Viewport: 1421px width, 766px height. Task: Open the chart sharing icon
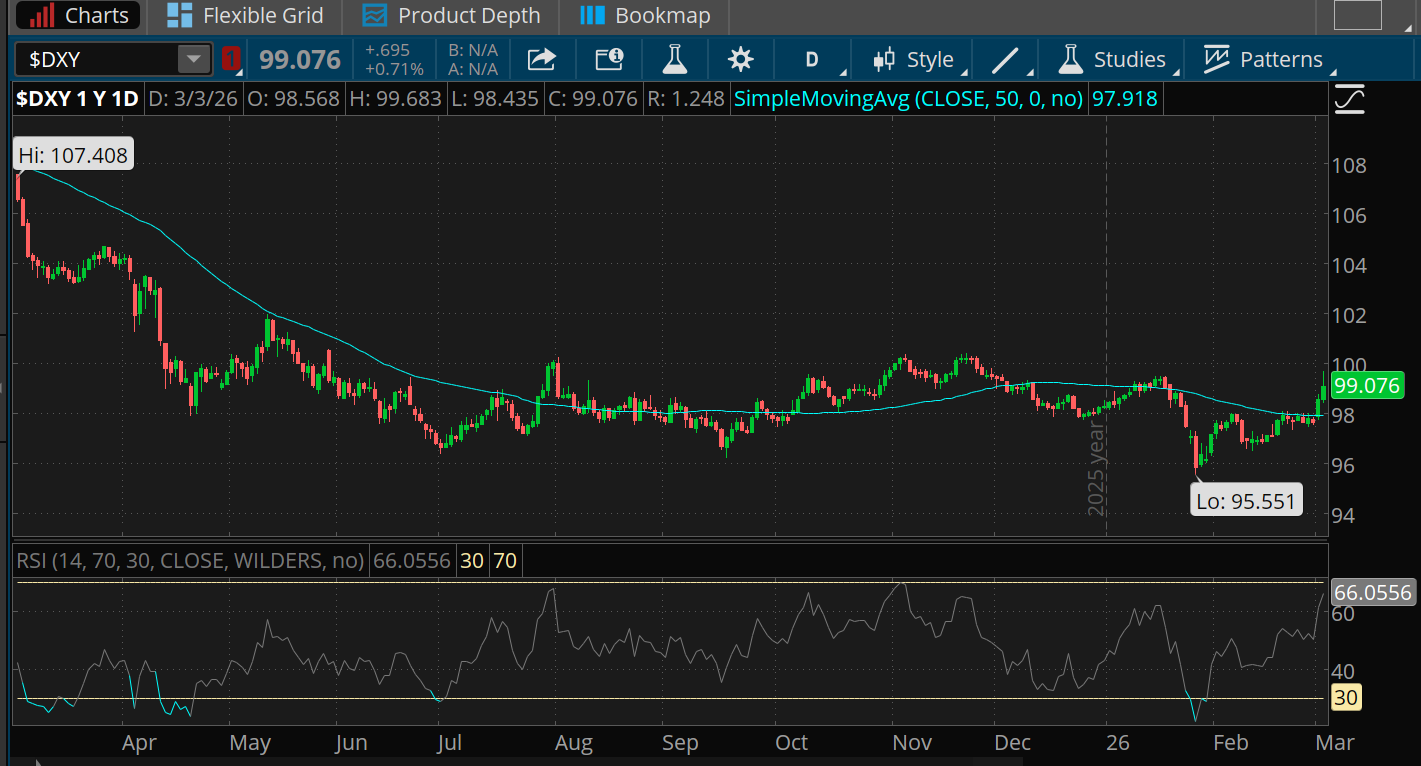(x=541, y=59)
